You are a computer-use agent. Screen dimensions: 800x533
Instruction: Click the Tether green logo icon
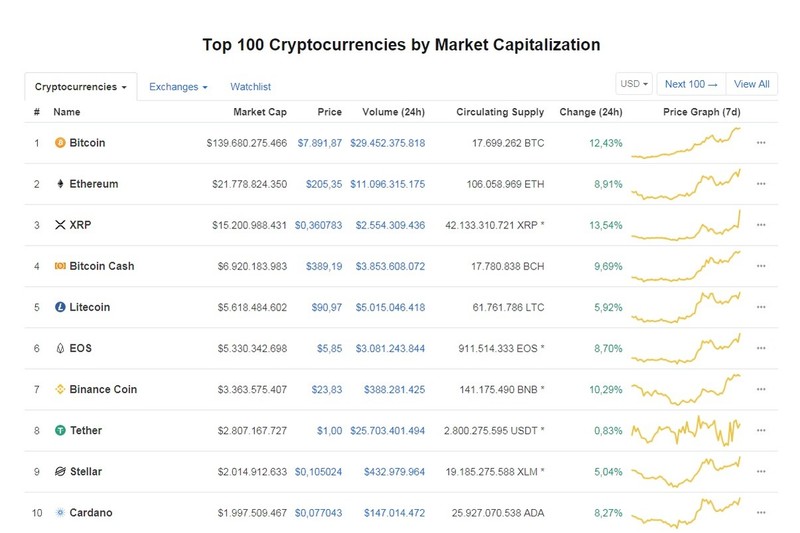tap(60, 430)
